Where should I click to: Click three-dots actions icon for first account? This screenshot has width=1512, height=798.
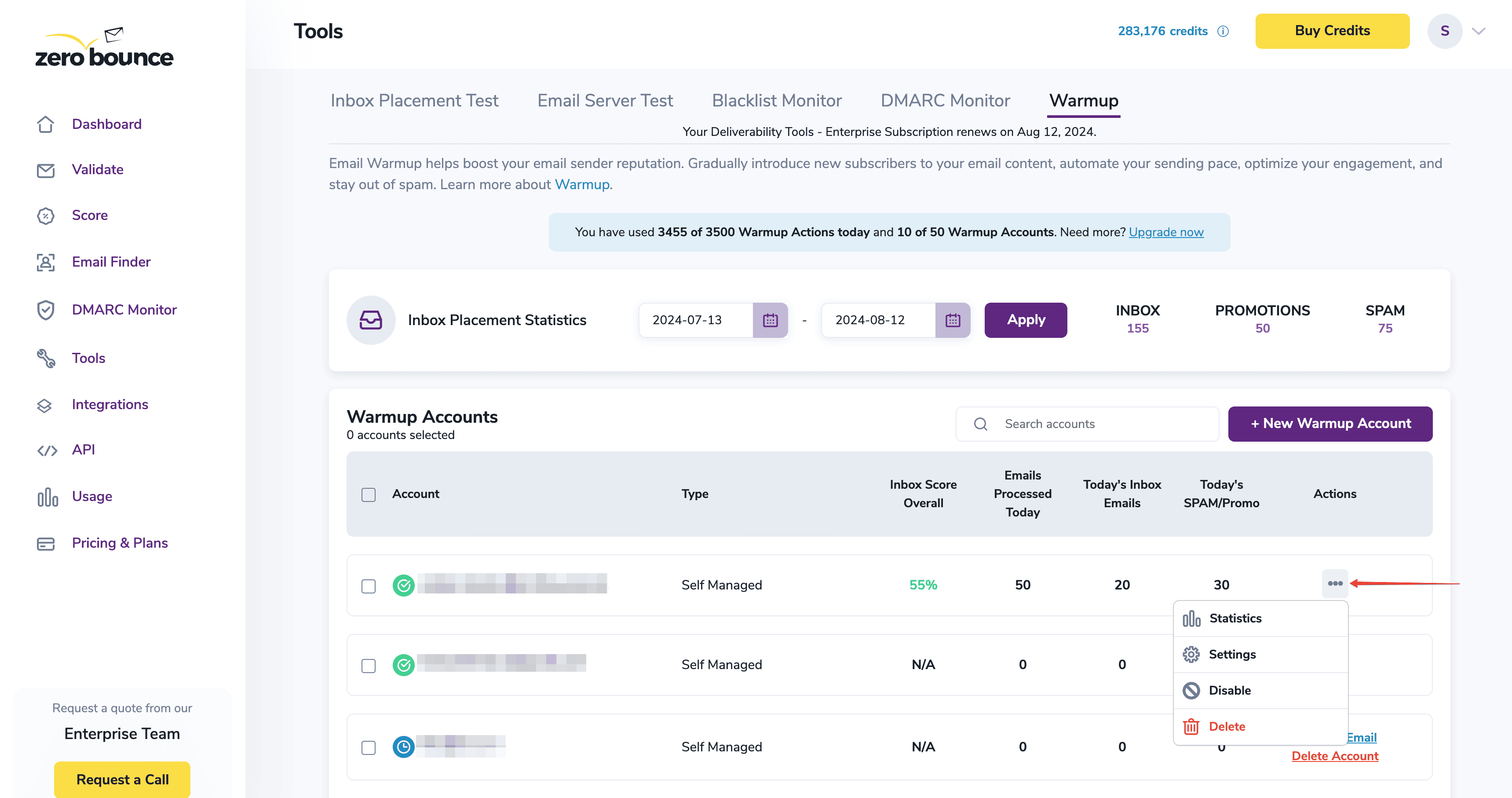click(1335, 583)
